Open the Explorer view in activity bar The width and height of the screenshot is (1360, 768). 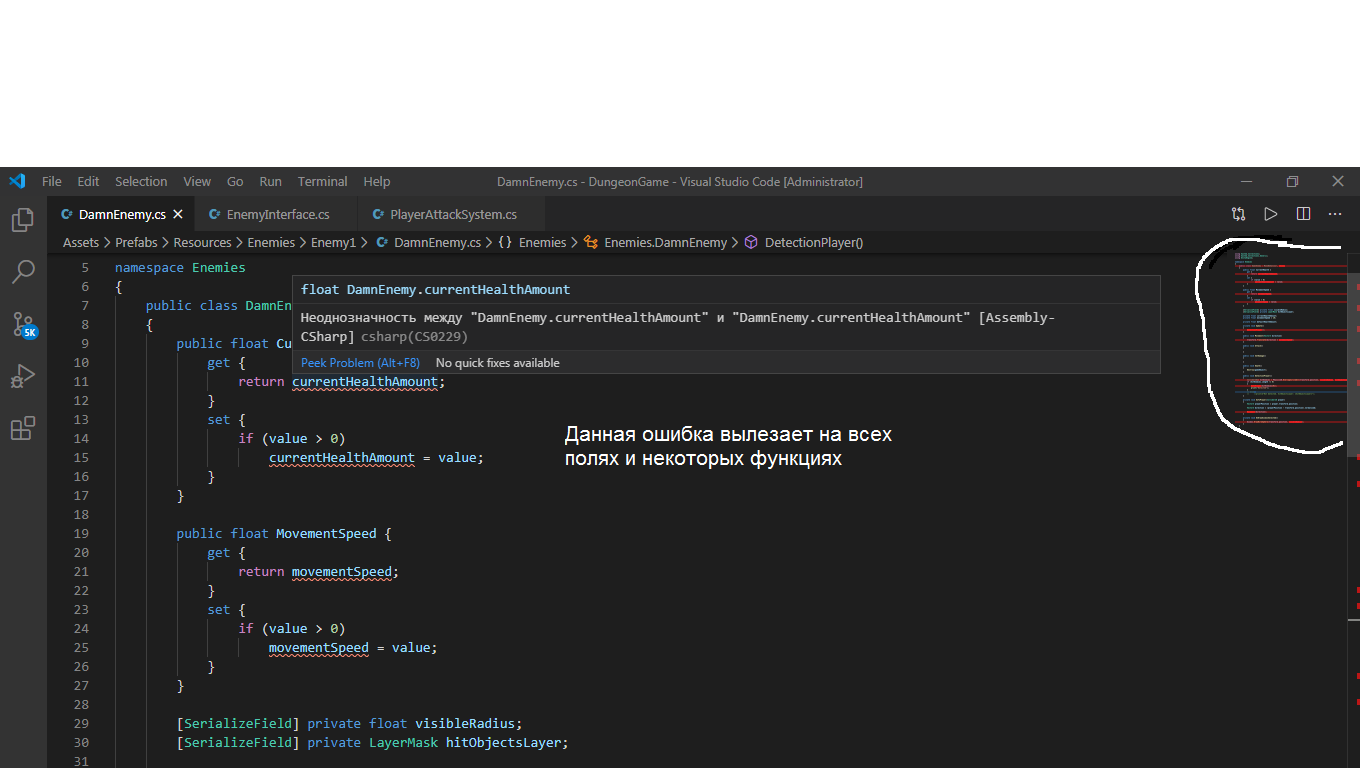click(x=23, y=220)
